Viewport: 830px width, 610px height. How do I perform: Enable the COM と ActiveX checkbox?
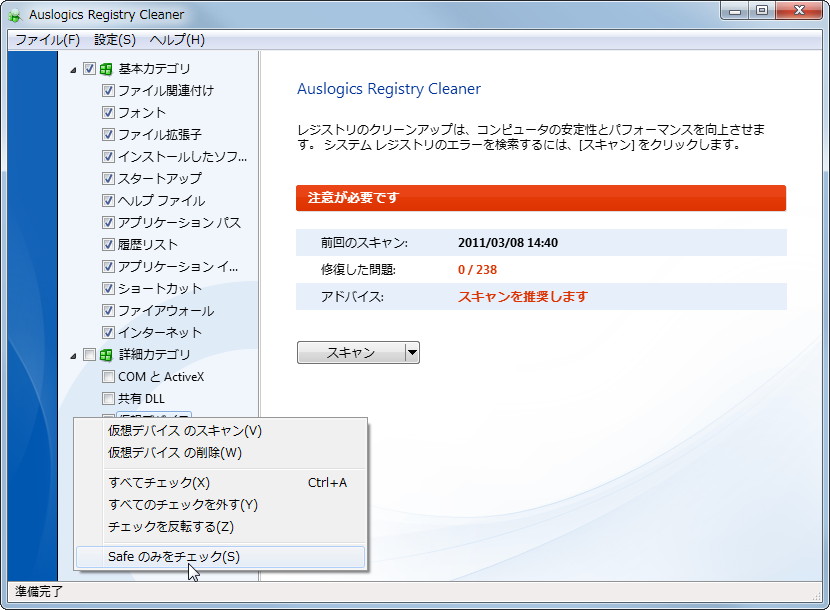click(107, 376)
